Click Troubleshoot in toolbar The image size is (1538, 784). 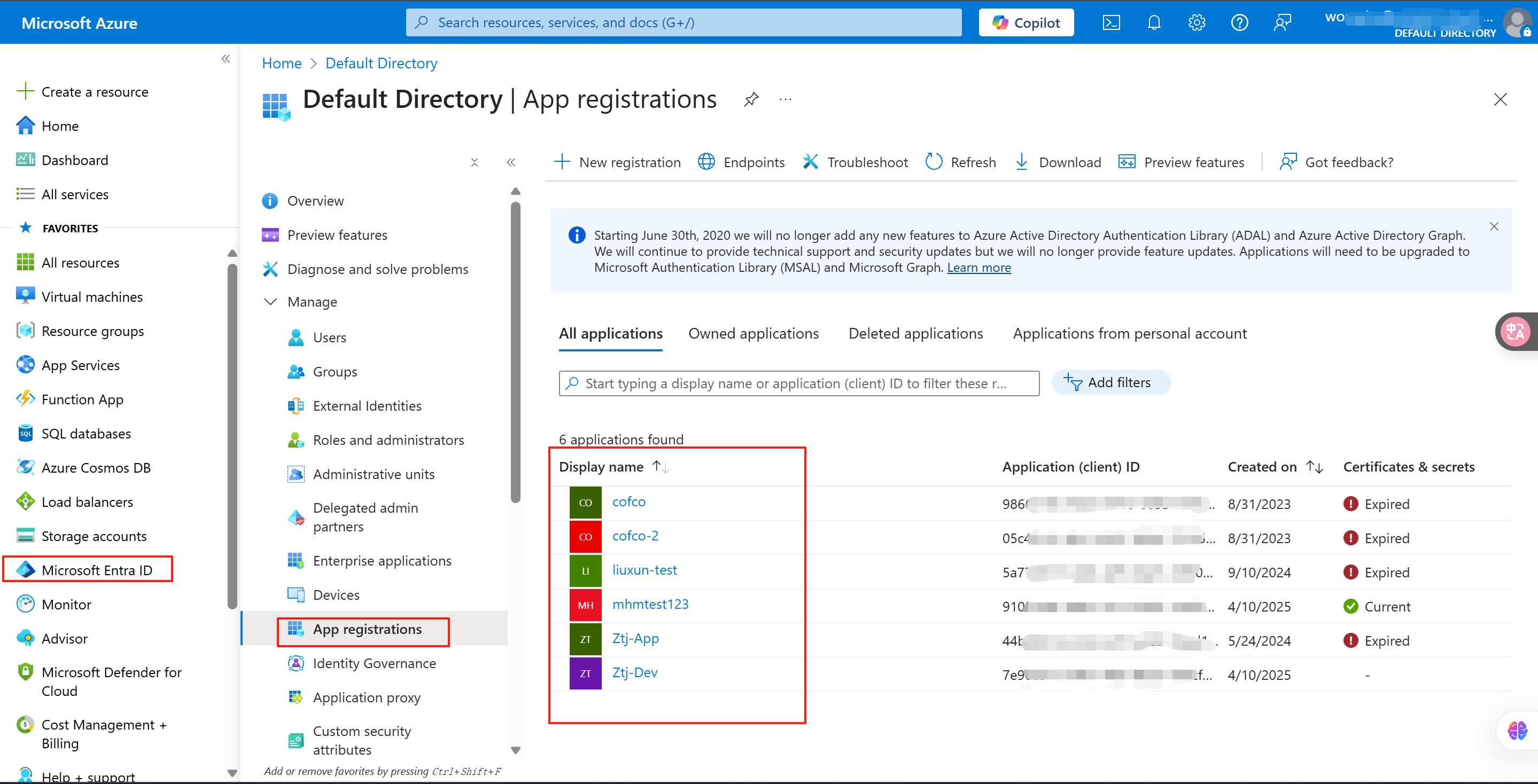[x=855, y=162]
